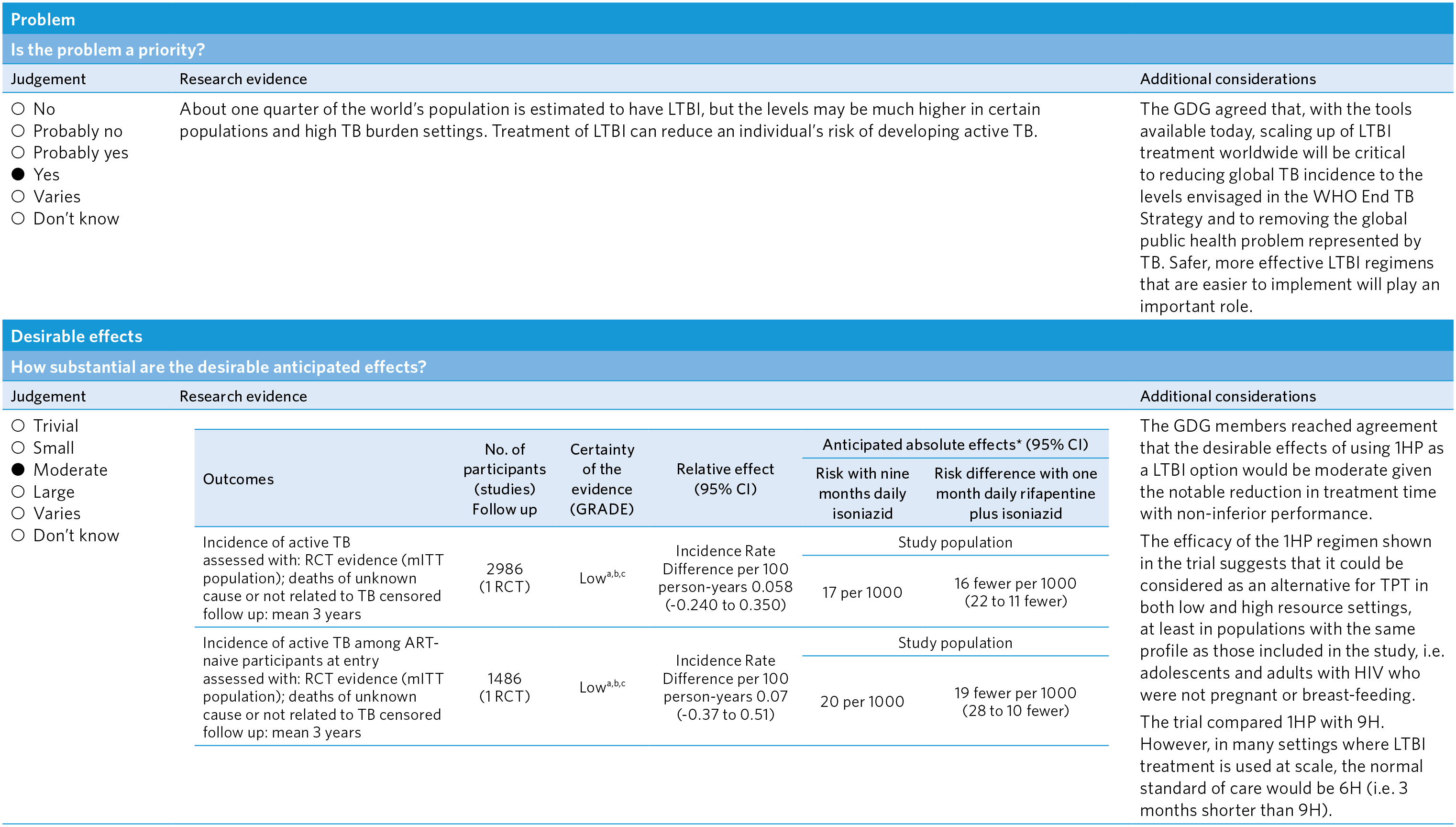The image size is (1456, 827).
Task: Select "Varies" in Desirable effects judgement
Action: click(x=18, y=513)
